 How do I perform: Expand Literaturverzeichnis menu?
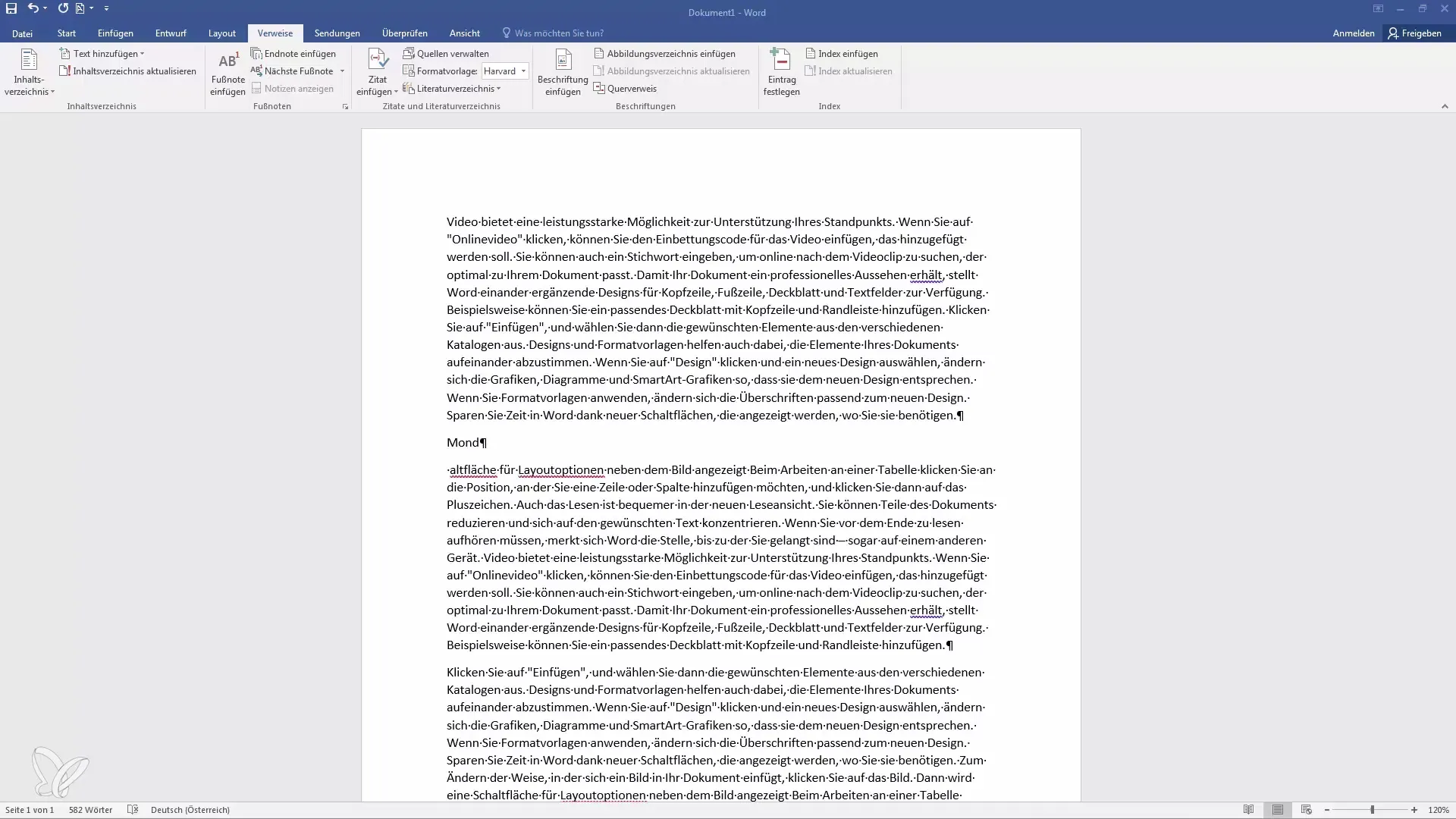pos(452,89)
